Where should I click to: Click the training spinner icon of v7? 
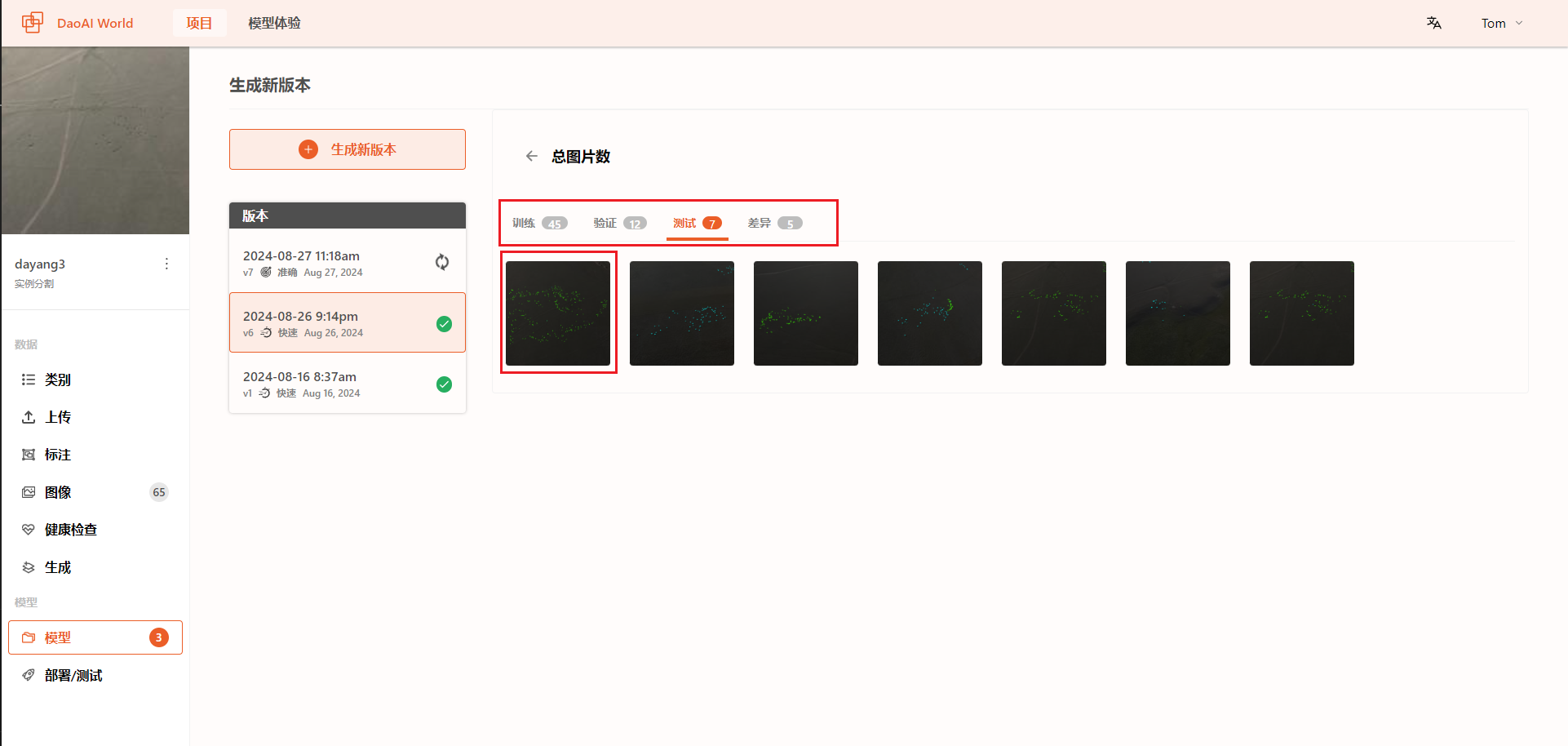click(x=442, y=262)
